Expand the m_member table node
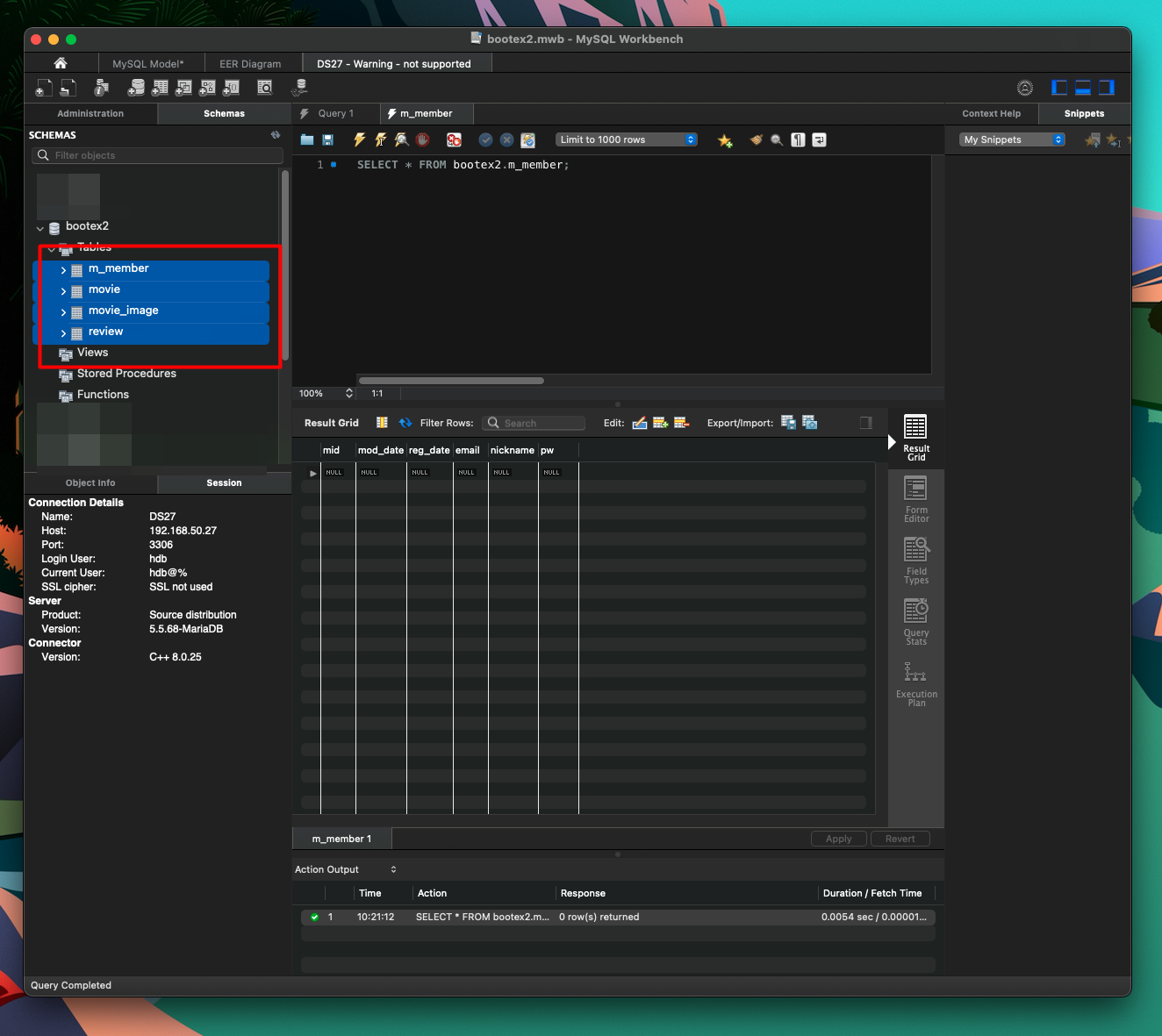1162x1036 pixels. [63, 270]
